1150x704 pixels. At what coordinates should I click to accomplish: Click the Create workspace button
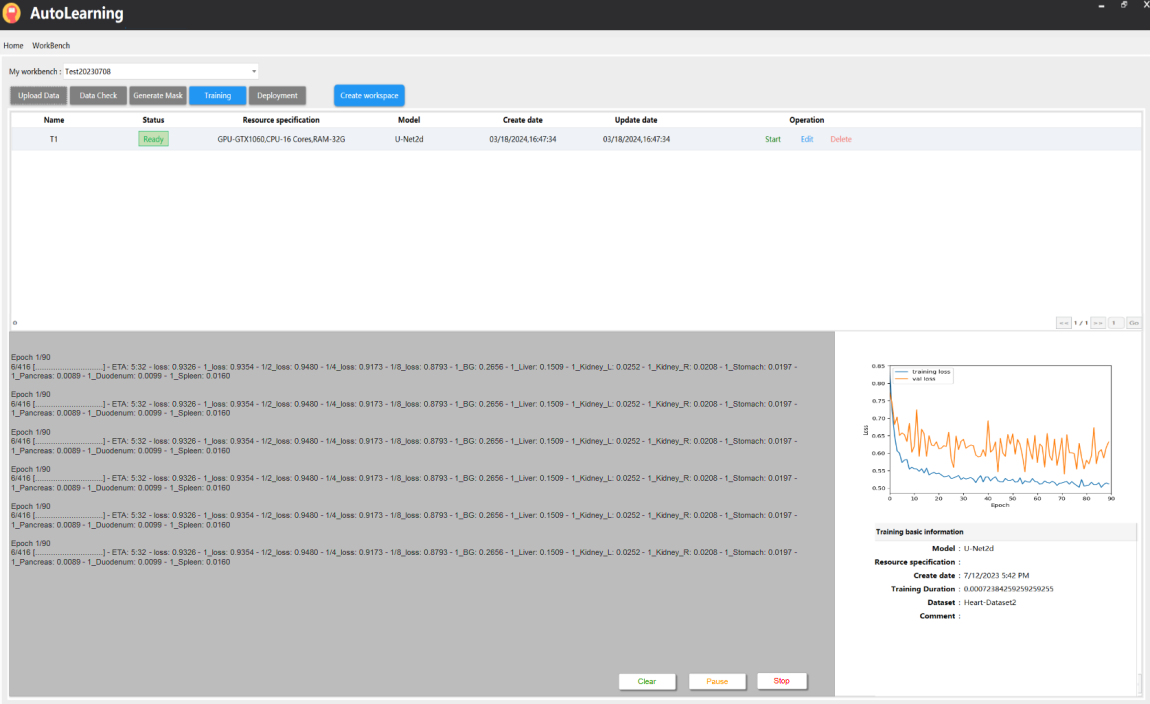click(x=369, y=95)
